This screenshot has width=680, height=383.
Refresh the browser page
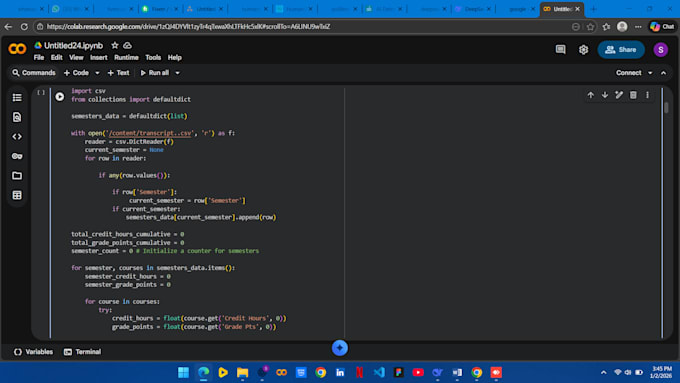coord(24,26)
